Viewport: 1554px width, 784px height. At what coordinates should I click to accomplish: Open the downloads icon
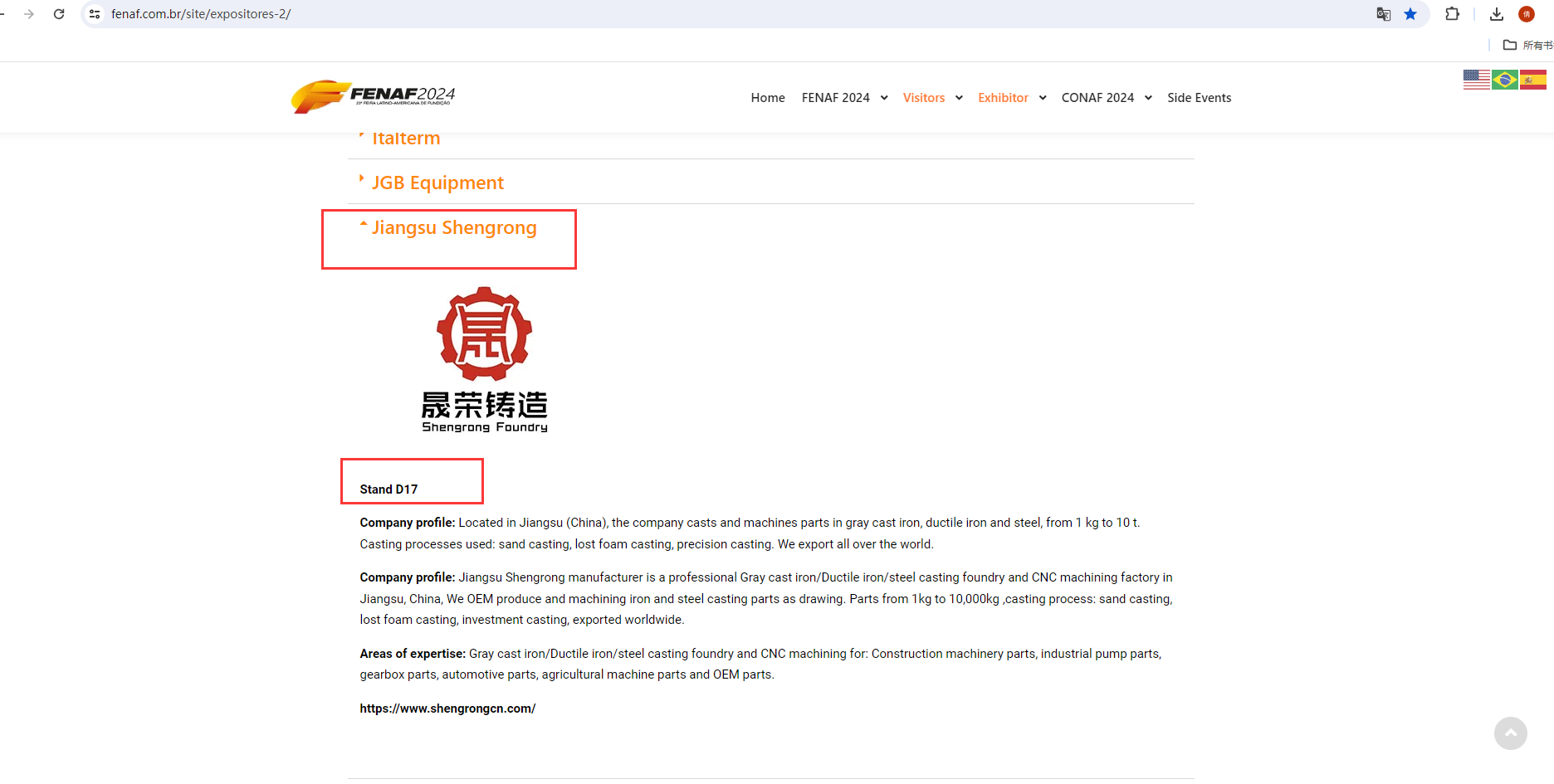[1497, 14]
